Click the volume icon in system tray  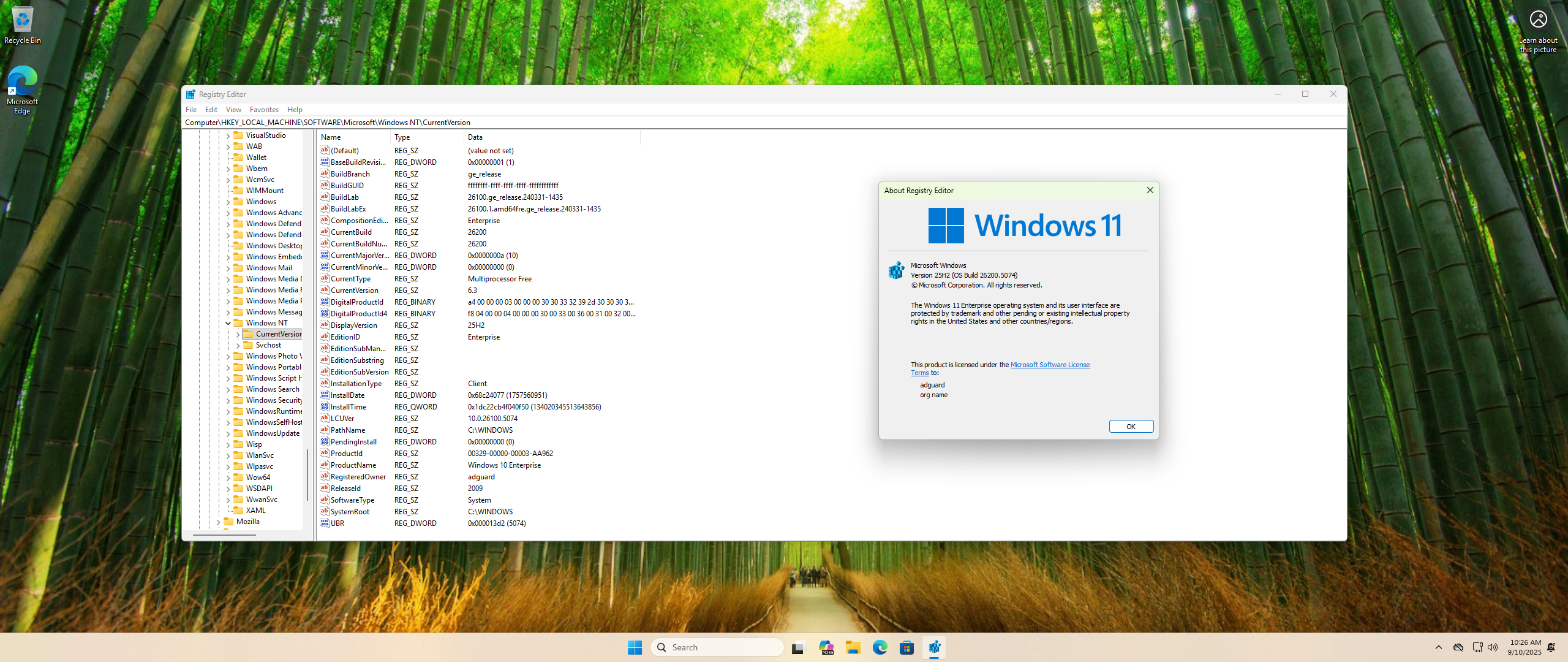coord(1493,647)
